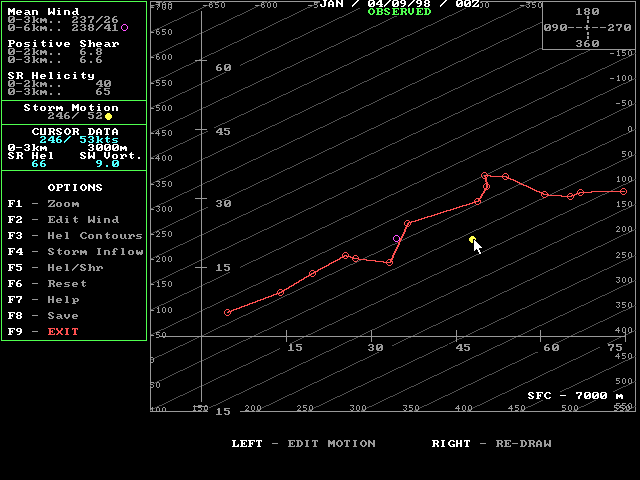Click F6 Reset option

coord(47,283)
